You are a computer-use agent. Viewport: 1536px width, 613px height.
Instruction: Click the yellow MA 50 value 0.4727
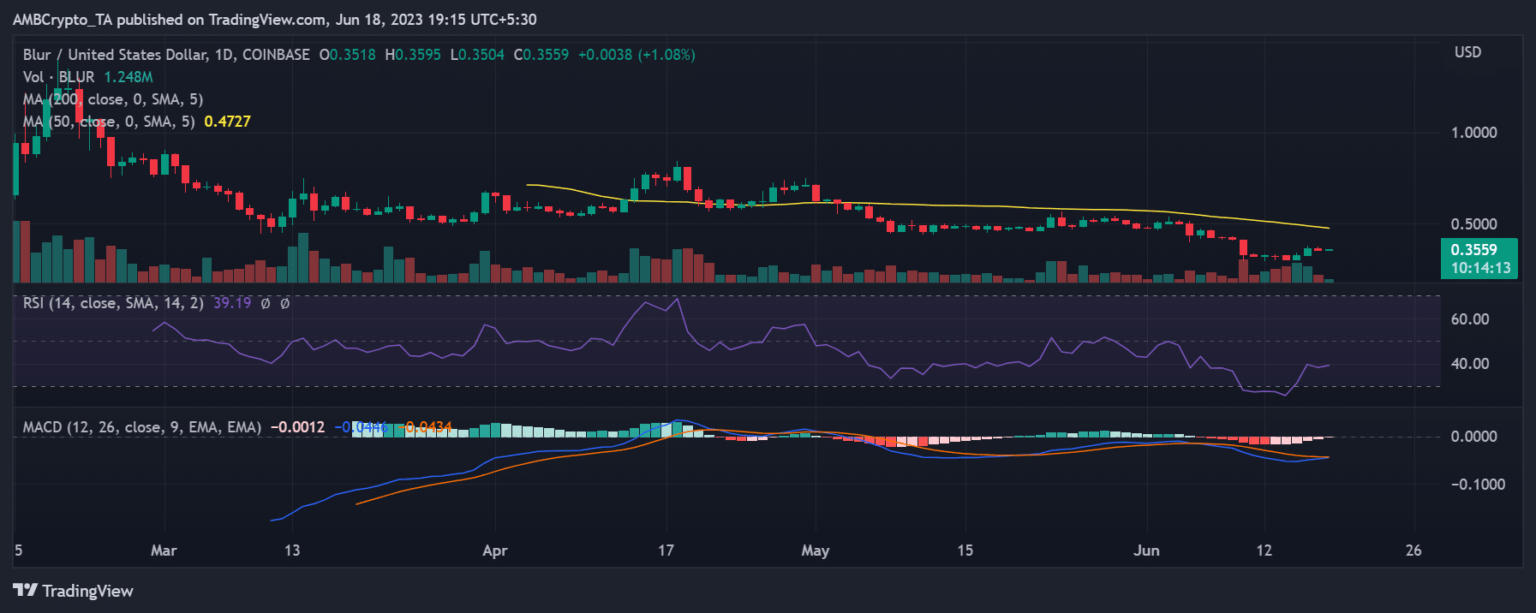[x=227, y=122]
